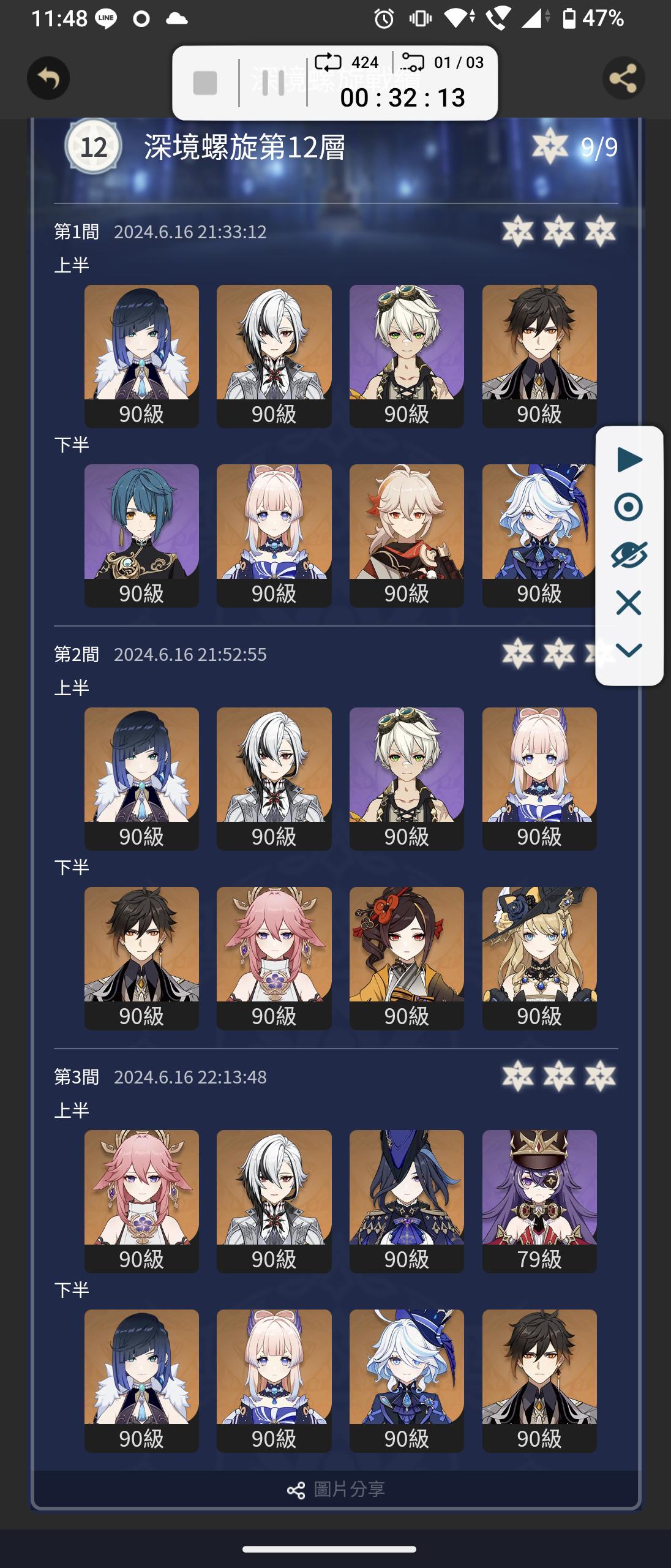
Task: Tap the floor 12 number badge
Action: click(94, 147)
